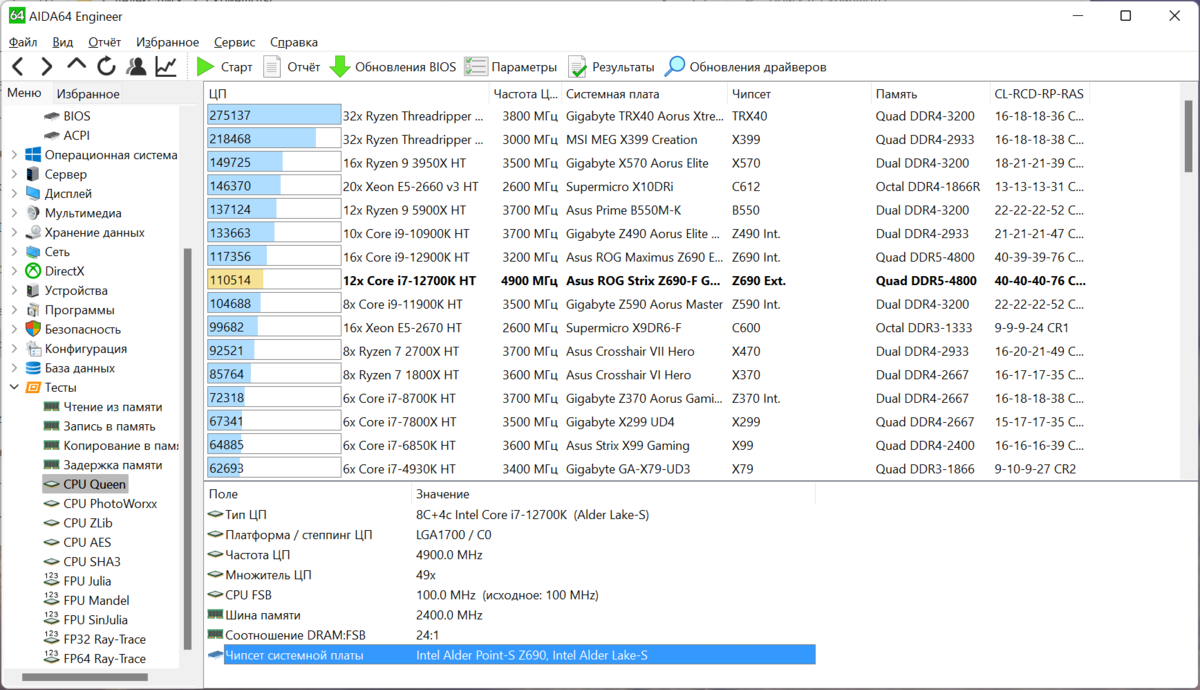Select the FPU Mandel test

96,601
